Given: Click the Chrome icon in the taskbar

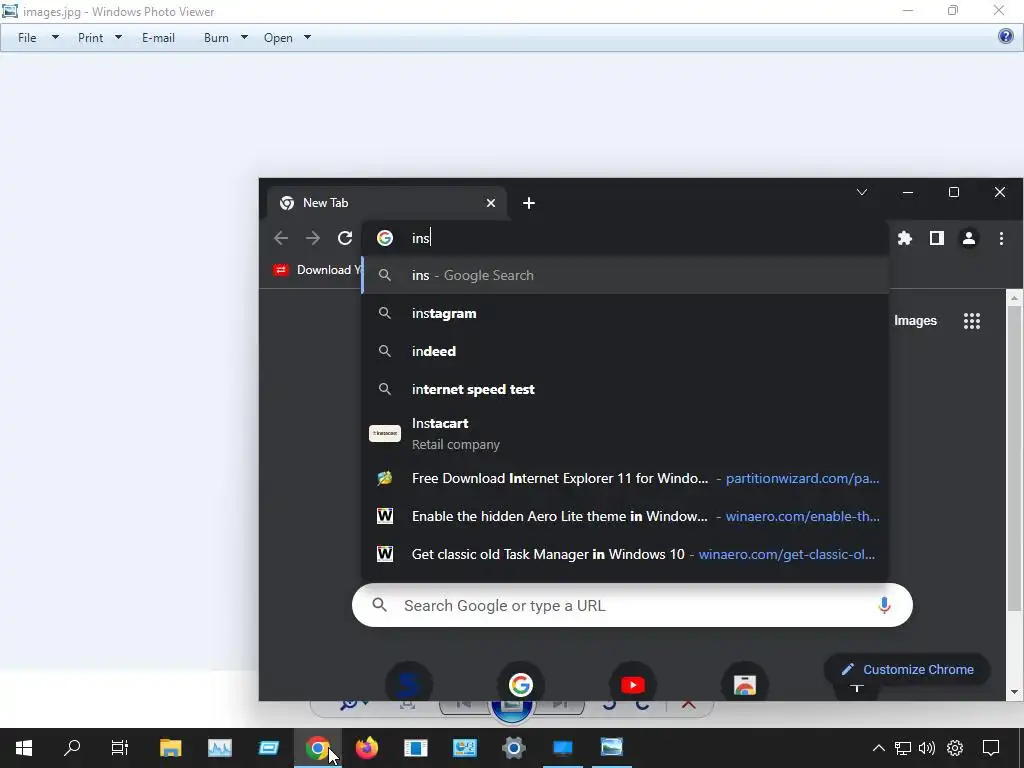Looking at the screenshot, I should 317,748.
